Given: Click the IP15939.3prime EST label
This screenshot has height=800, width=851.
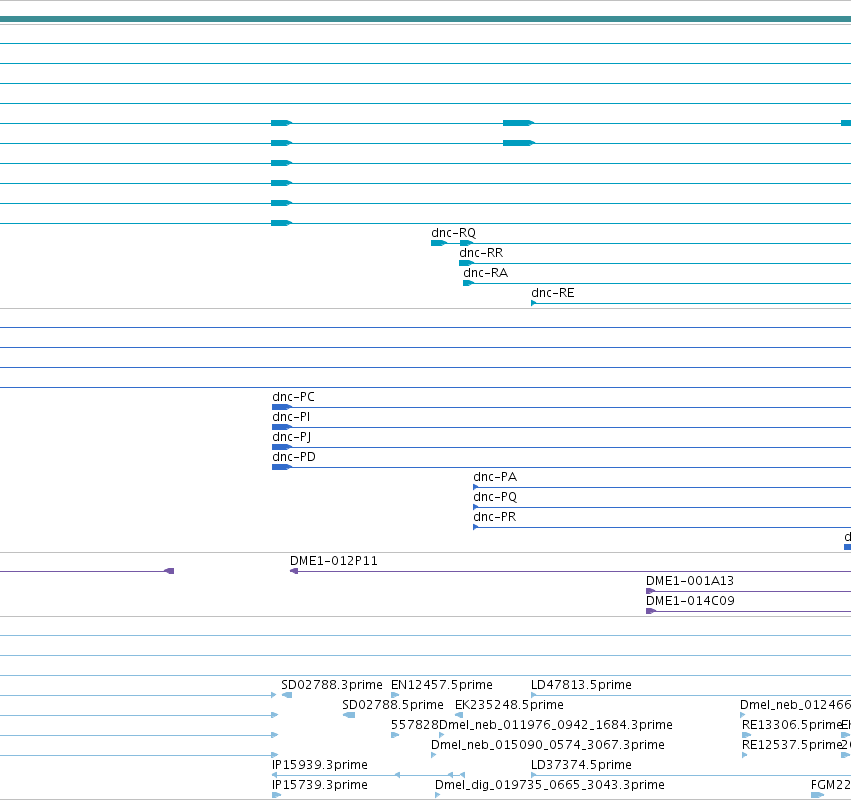Looking at the screenshot, I should click(x=320, y=765).
